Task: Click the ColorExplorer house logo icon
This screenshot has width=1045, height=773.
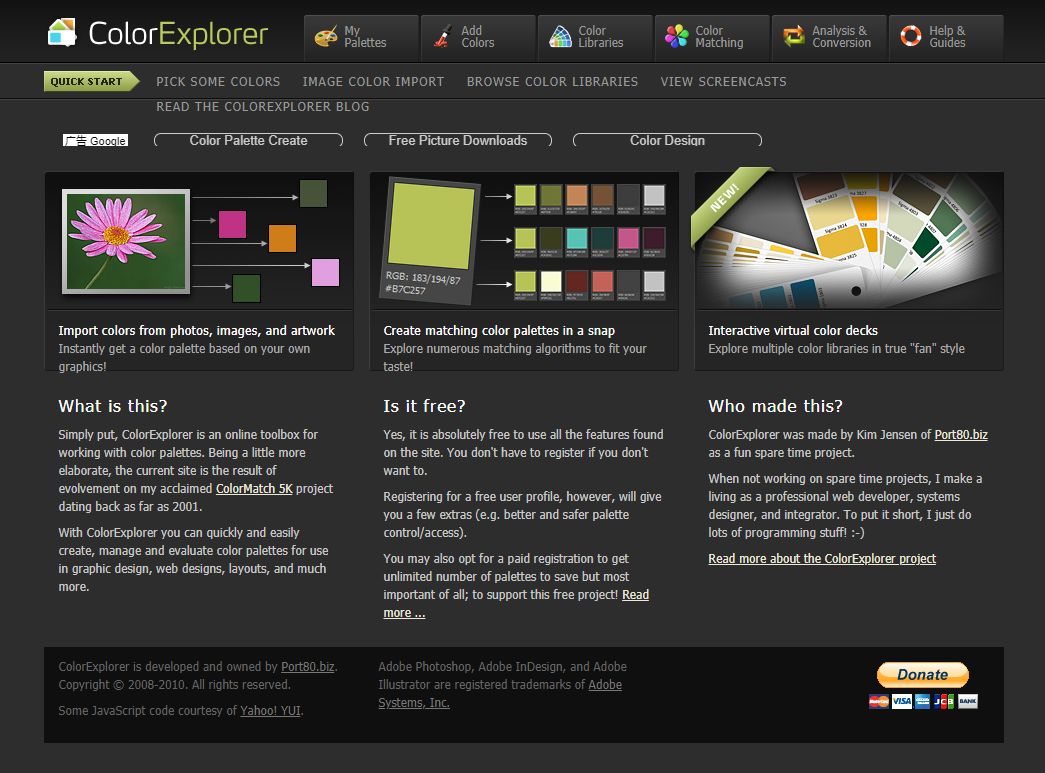Action: pyautogui.click(x=63, y=33)
